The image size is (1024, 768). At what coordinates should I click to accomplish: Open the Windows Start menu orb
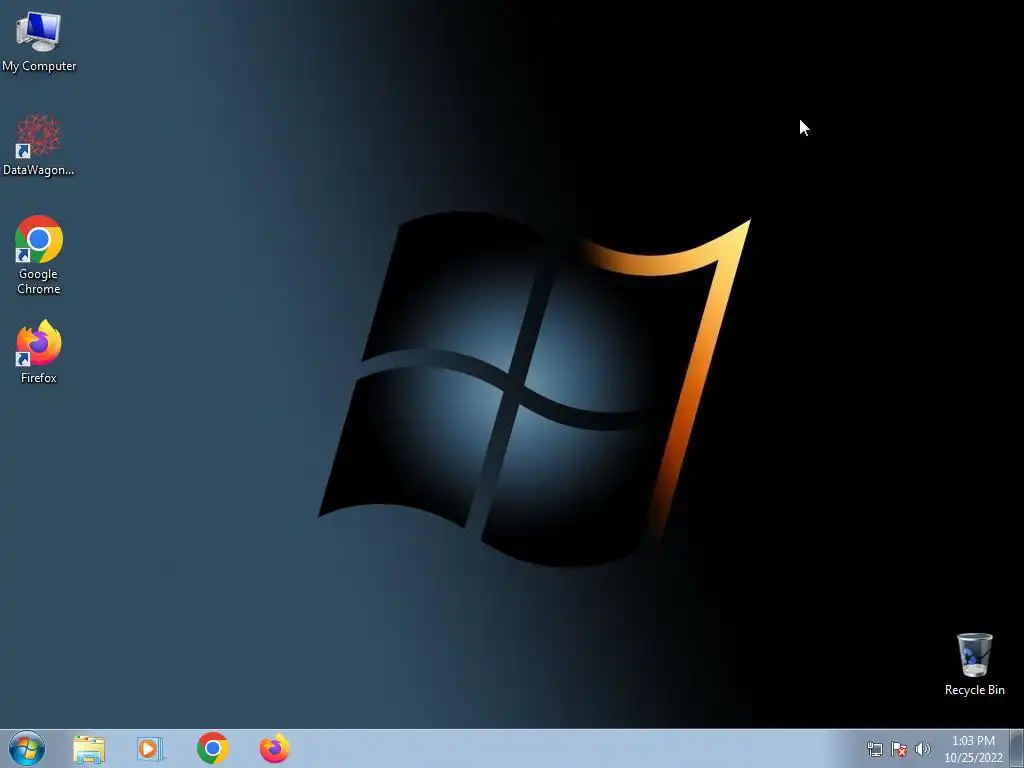click(27, 748)
